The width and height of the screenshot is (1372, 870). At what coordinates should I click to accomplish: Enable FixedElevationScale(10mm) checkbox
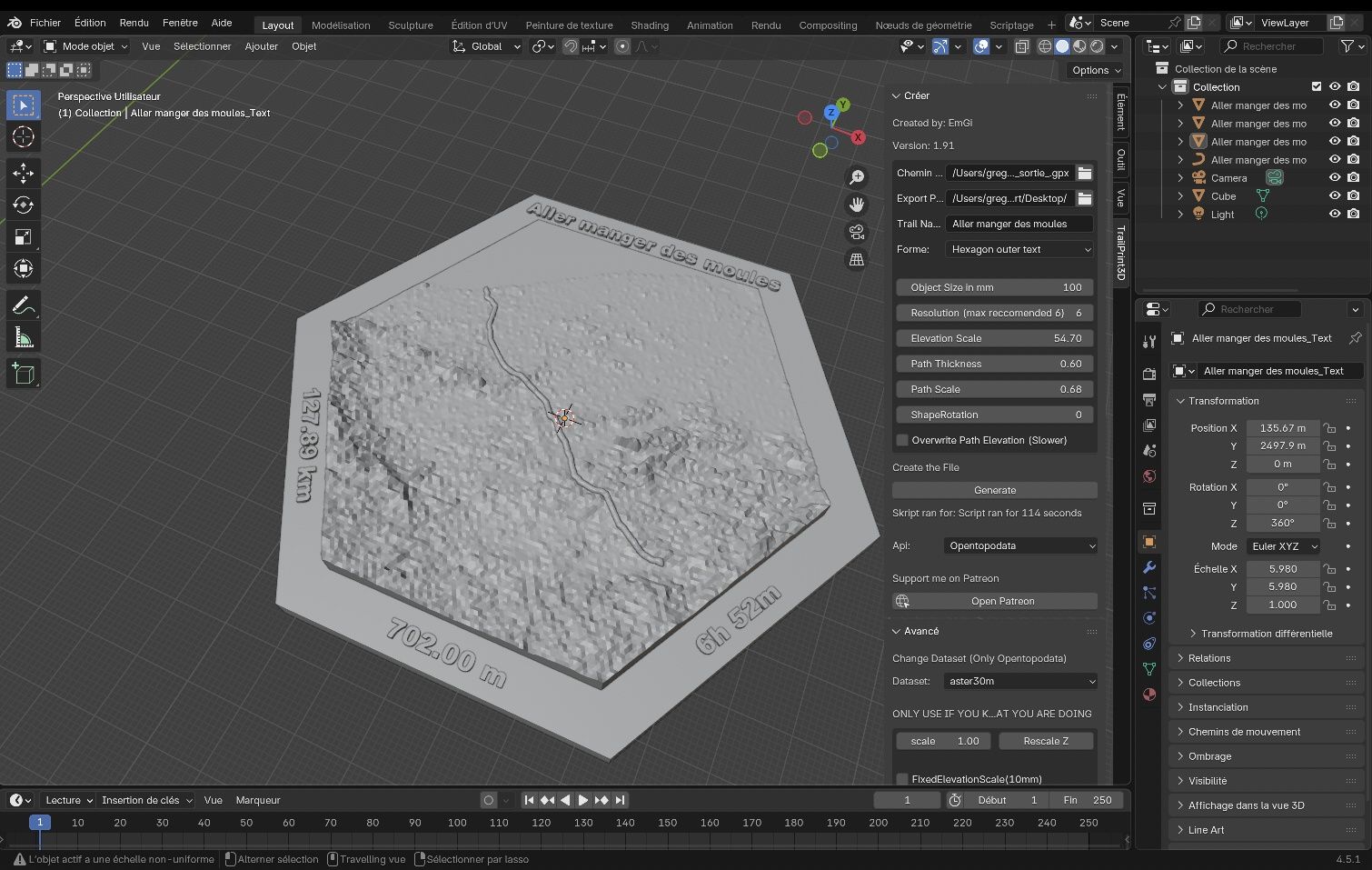click(902, 779)
